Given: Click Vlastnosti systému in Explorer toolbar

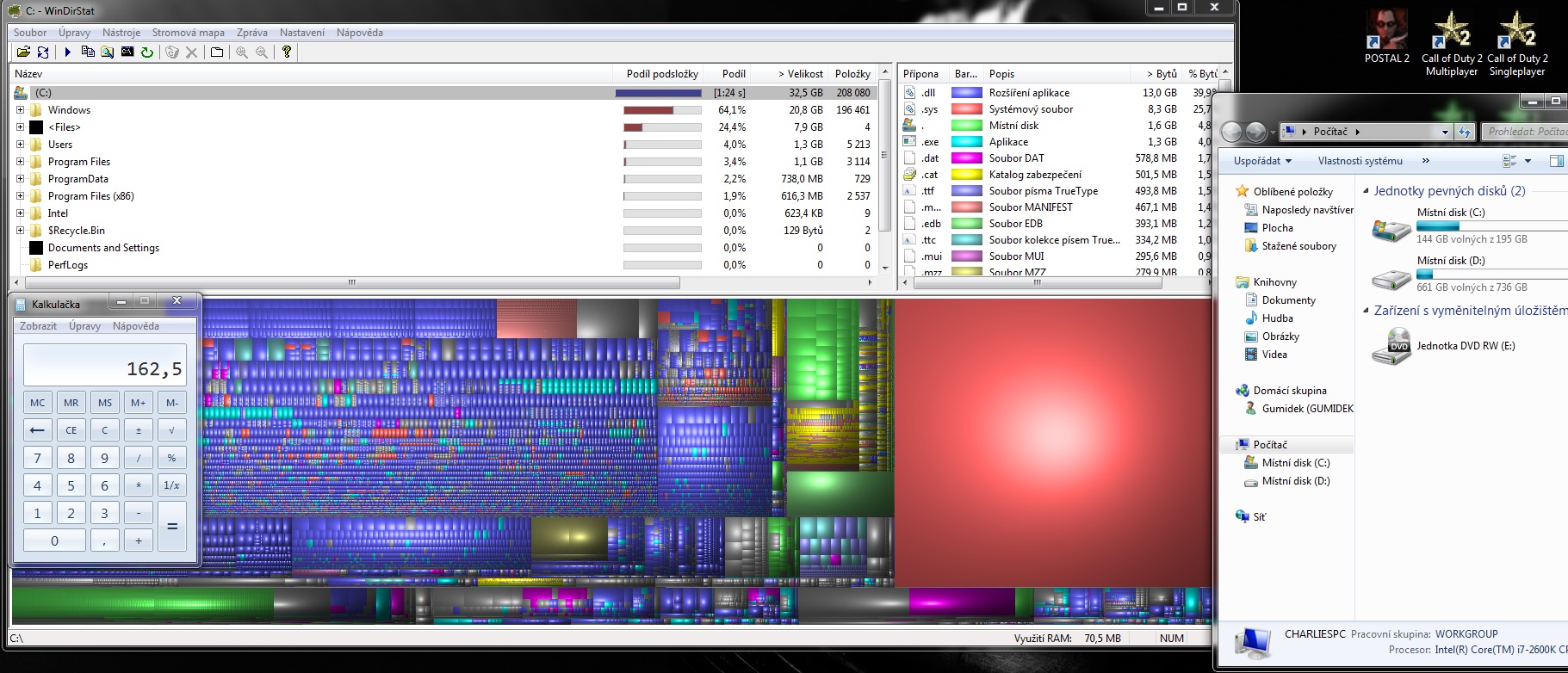Looking at the screenshot, I should click(1360, 161).
